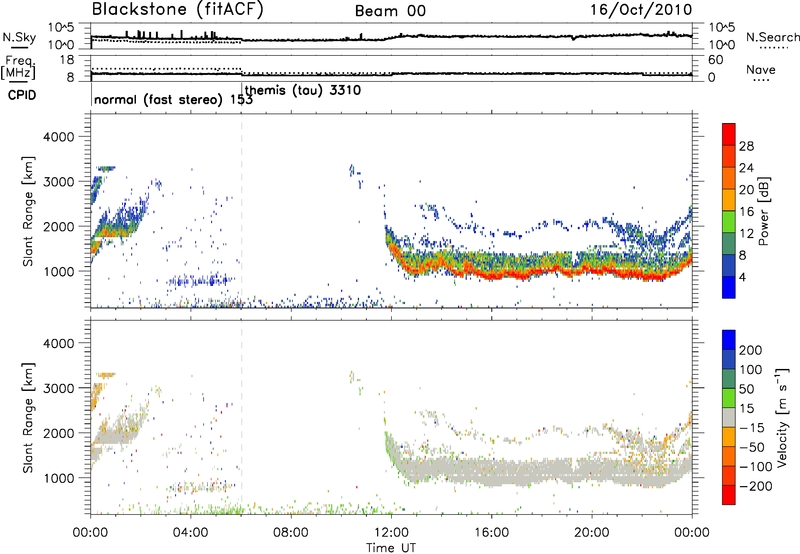Click the "Velocity [m s⁻¹]" colorbar title
This screenshot has width=800, height=554.
pyautogui.click(x=781, y=417)
